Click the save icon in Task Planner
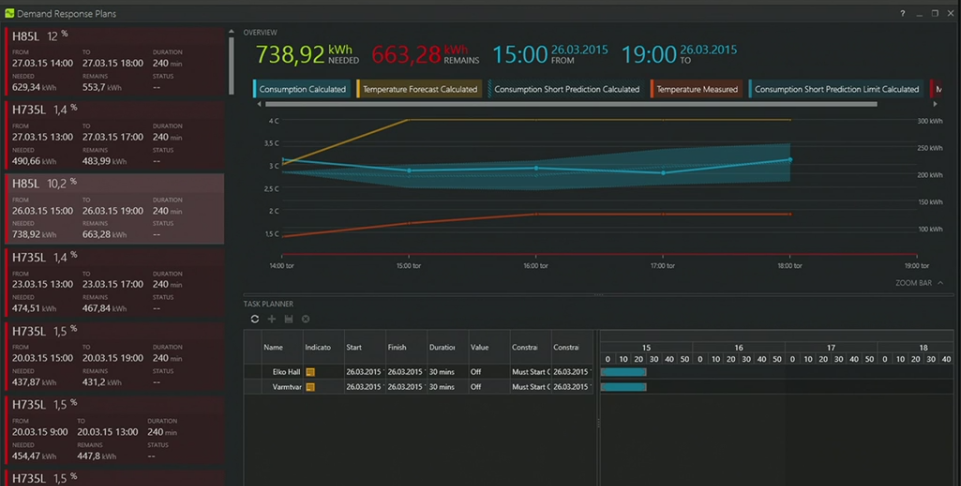Viewport: 961px width, 486px height. (288, 319)
